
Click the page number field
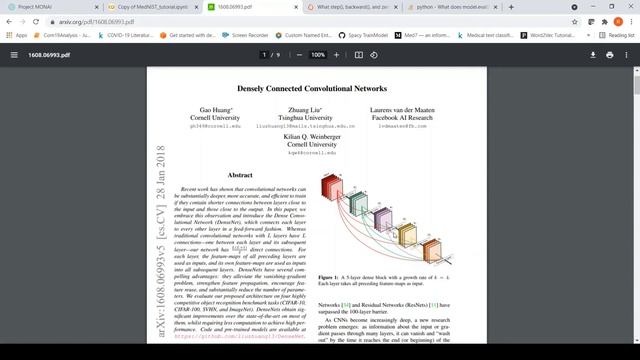click(x=264, y=55)
